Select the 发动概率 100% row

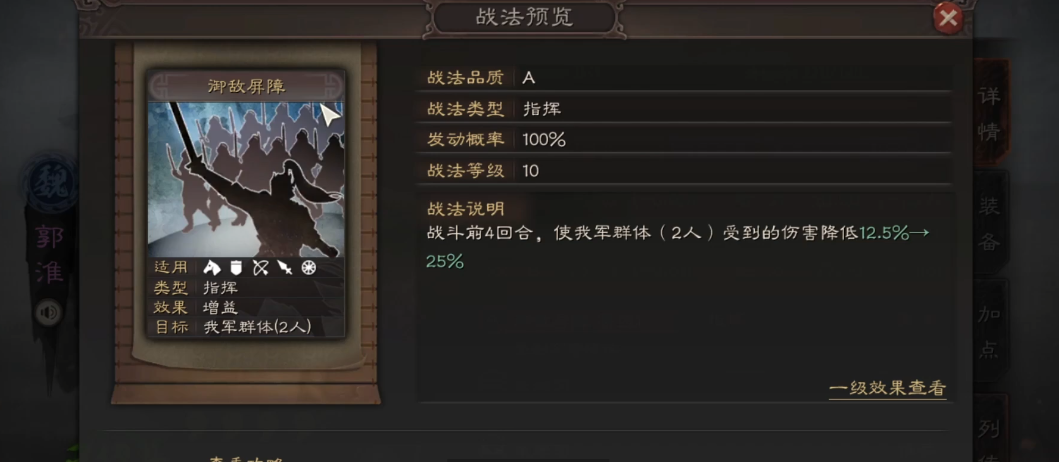(683, 140)
